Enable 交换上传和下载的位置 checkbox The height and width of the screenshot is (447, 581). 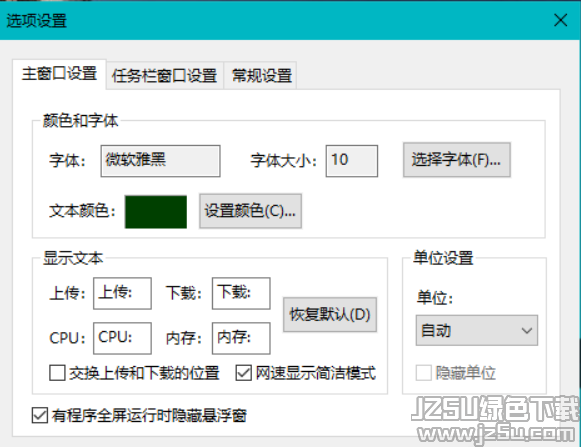(57, 373)
